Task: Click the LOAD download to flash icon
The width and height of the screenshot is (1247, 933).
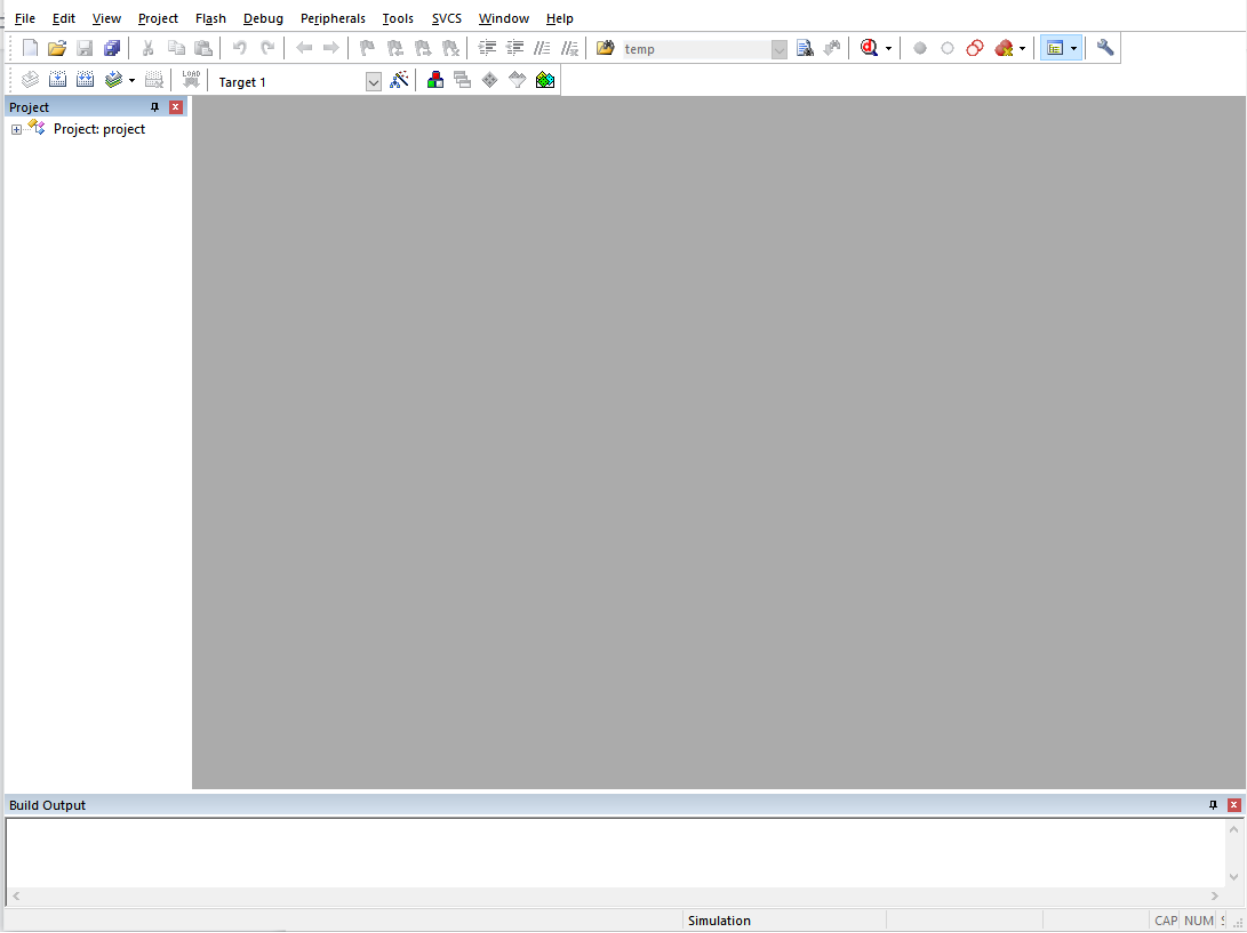Action: (x=191, y=81)
